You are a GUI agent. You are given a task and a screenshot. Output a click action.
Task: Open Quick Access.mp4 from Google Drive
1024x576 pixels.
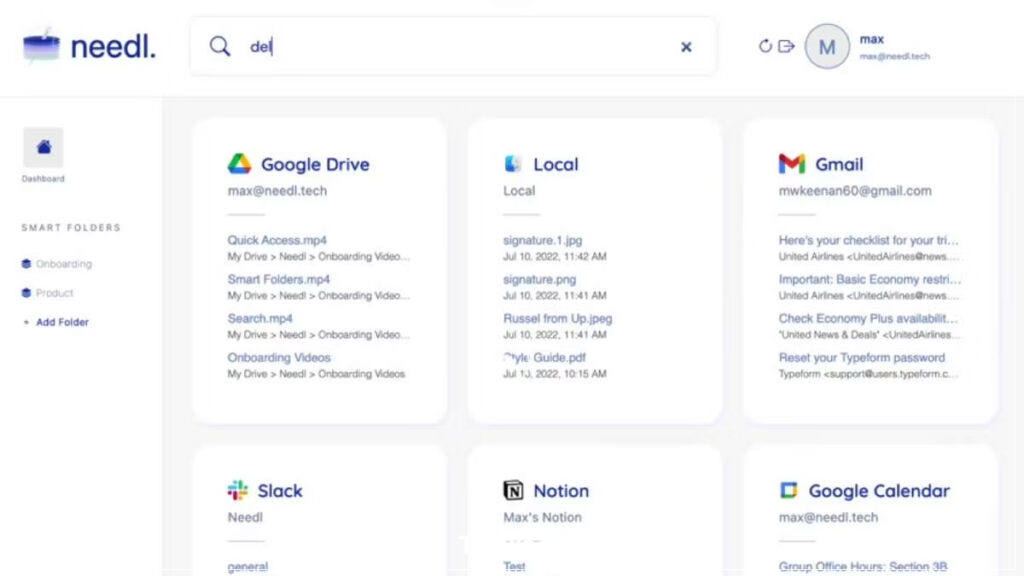coord(277,240)
